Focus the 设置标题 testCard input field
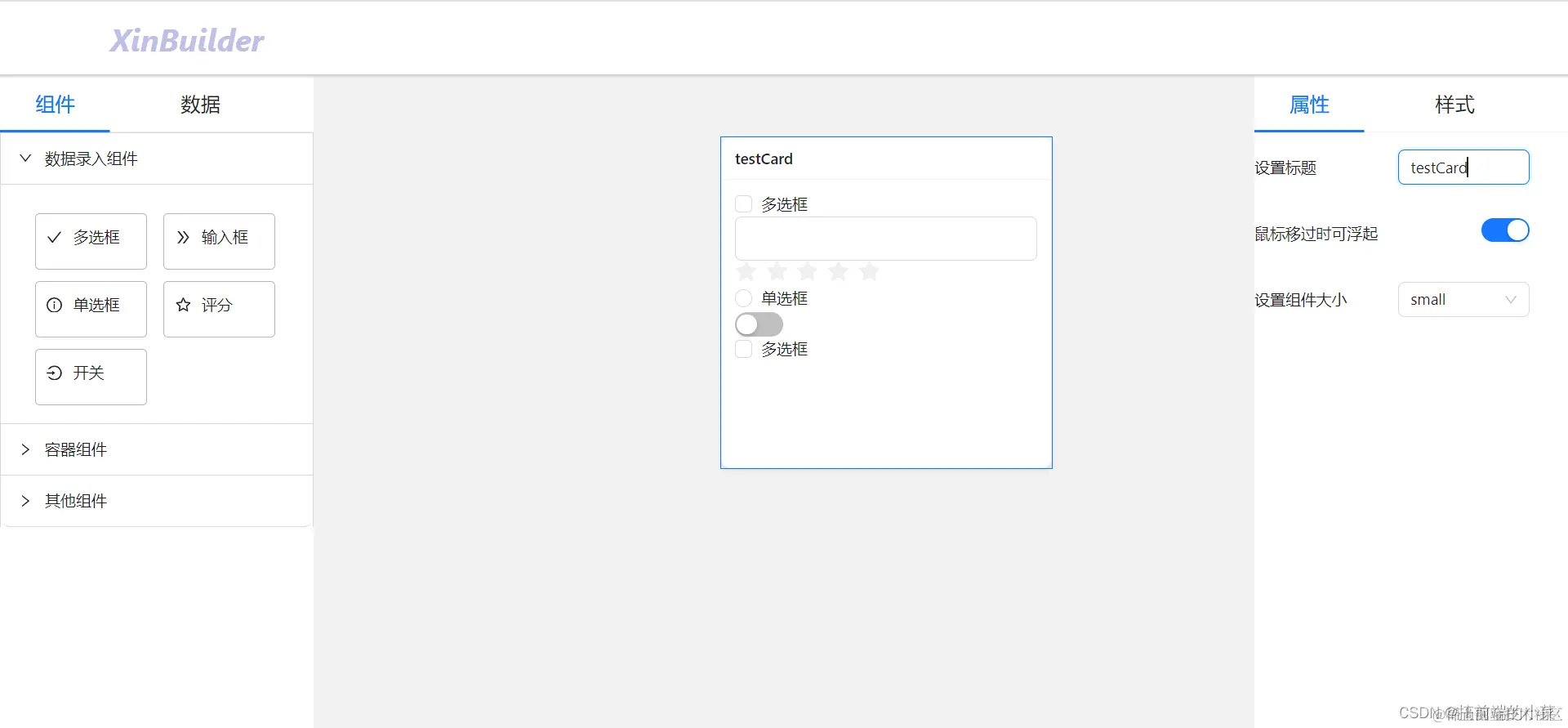Image resolution: width=1568 pixels, height=728 pixels. (1463, 167)
